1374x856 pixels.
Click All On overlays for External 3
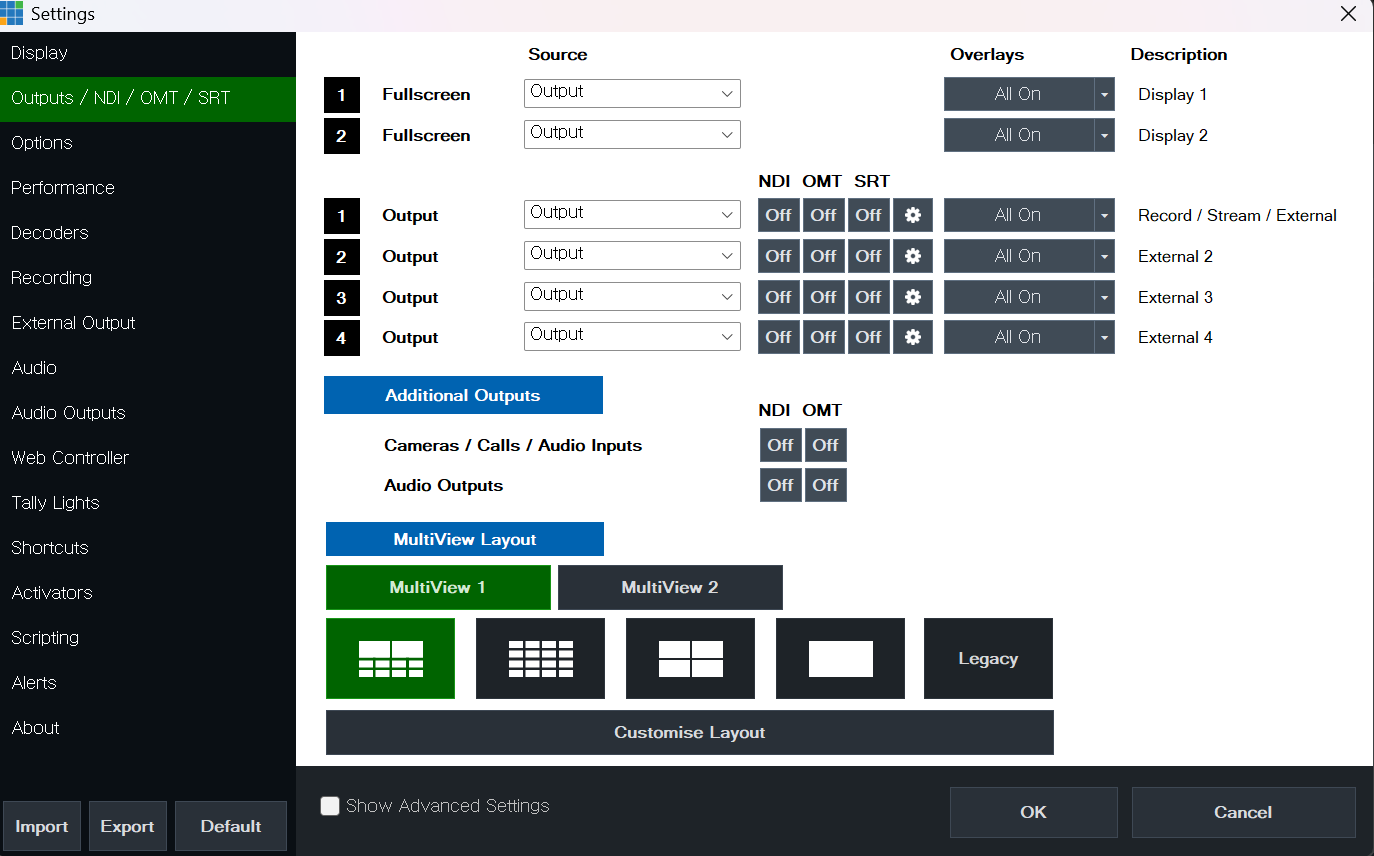[1018, 297]
